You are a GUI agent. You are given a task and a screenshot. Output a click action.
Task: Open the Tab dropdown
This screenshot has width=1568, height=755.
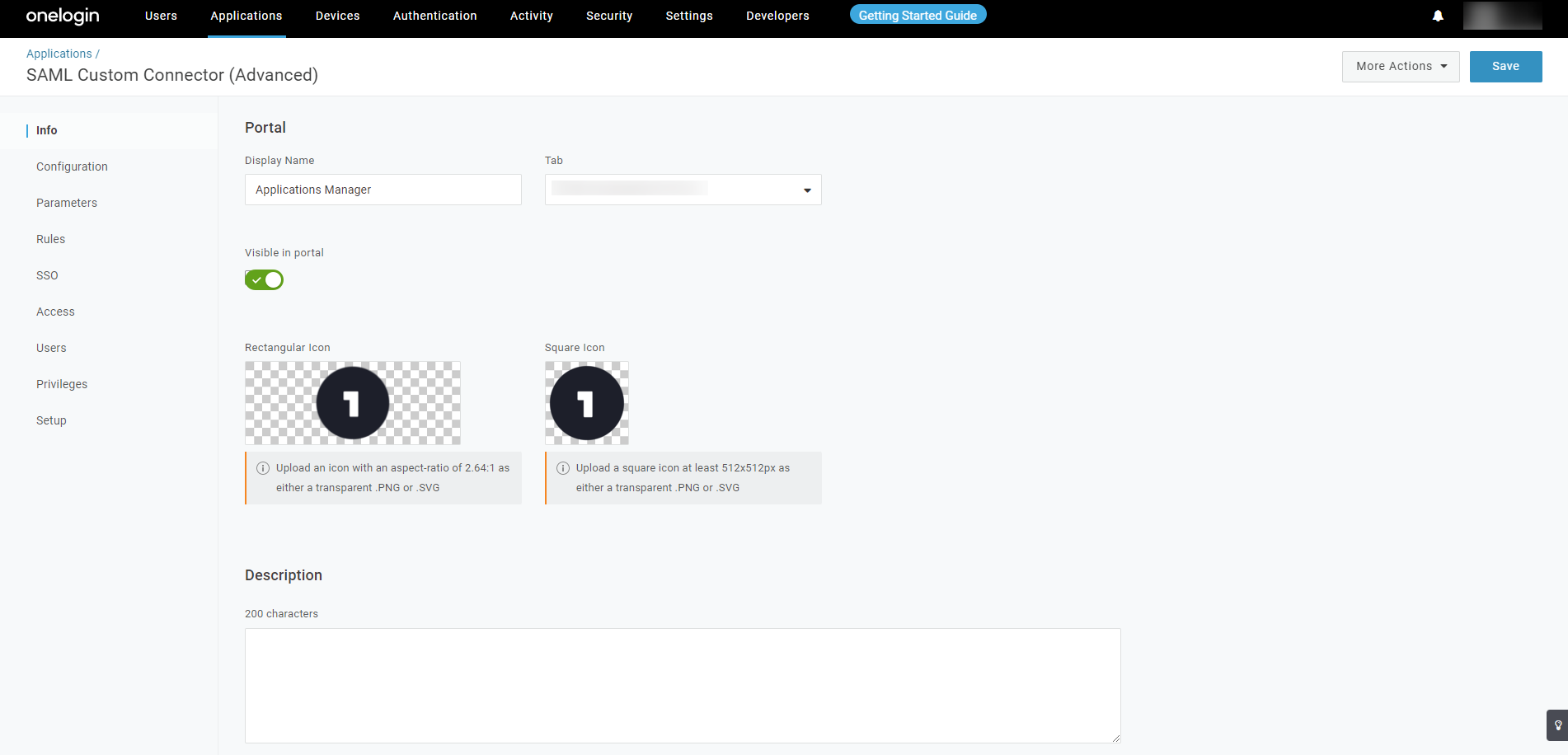click(x=683, y=190)
